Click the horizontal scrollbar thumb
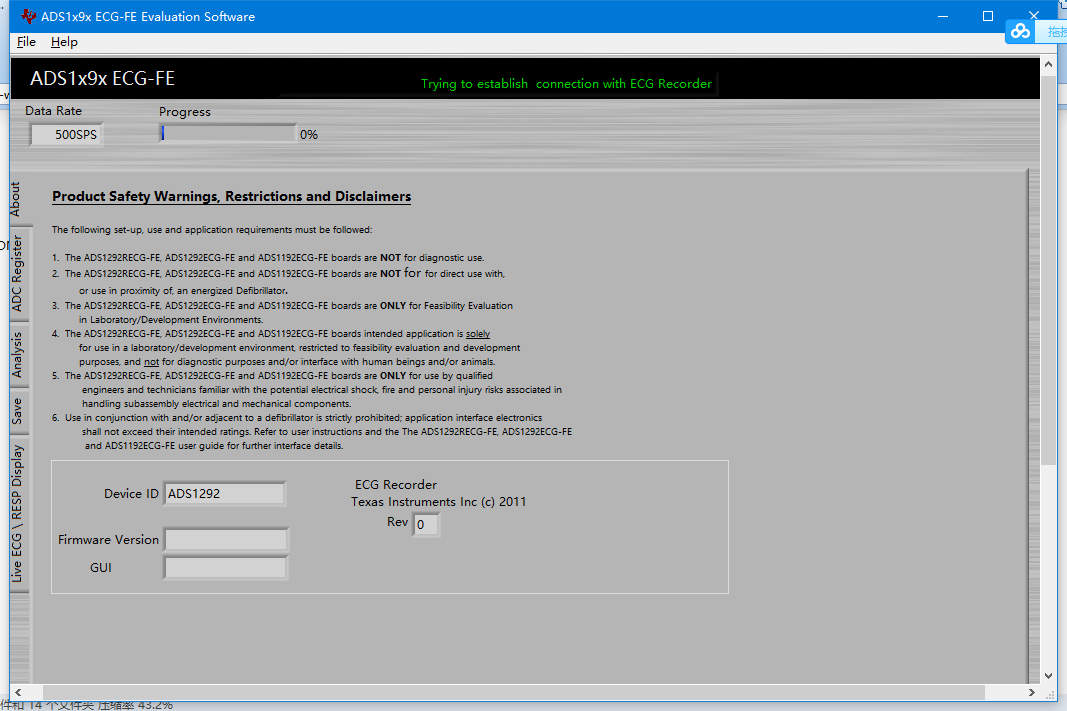1067x711 pixels. point(514,692)
